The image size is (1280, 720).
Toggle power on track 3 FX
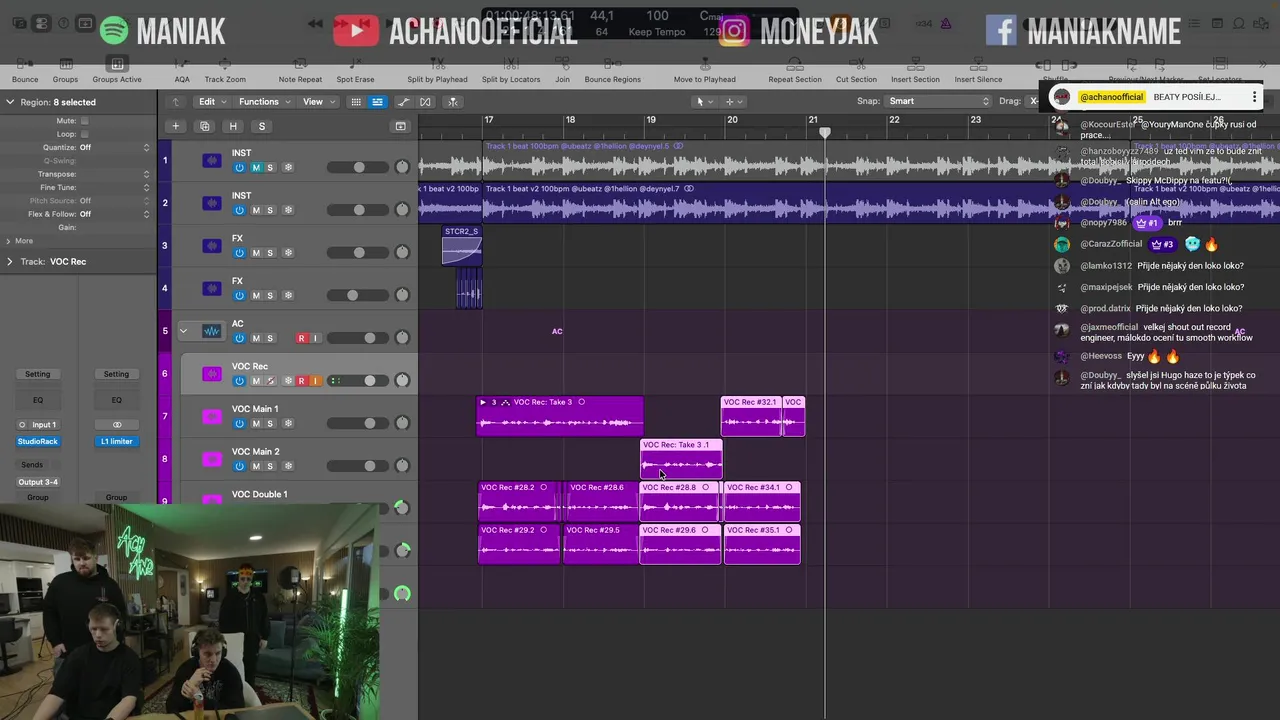(x=239, y=253)
